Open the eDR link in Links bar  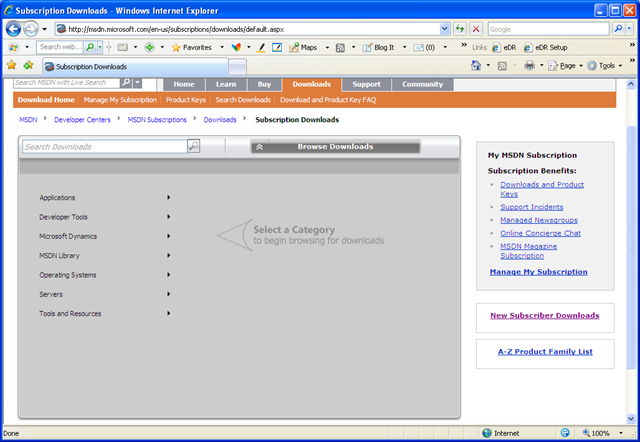point(504,47)
